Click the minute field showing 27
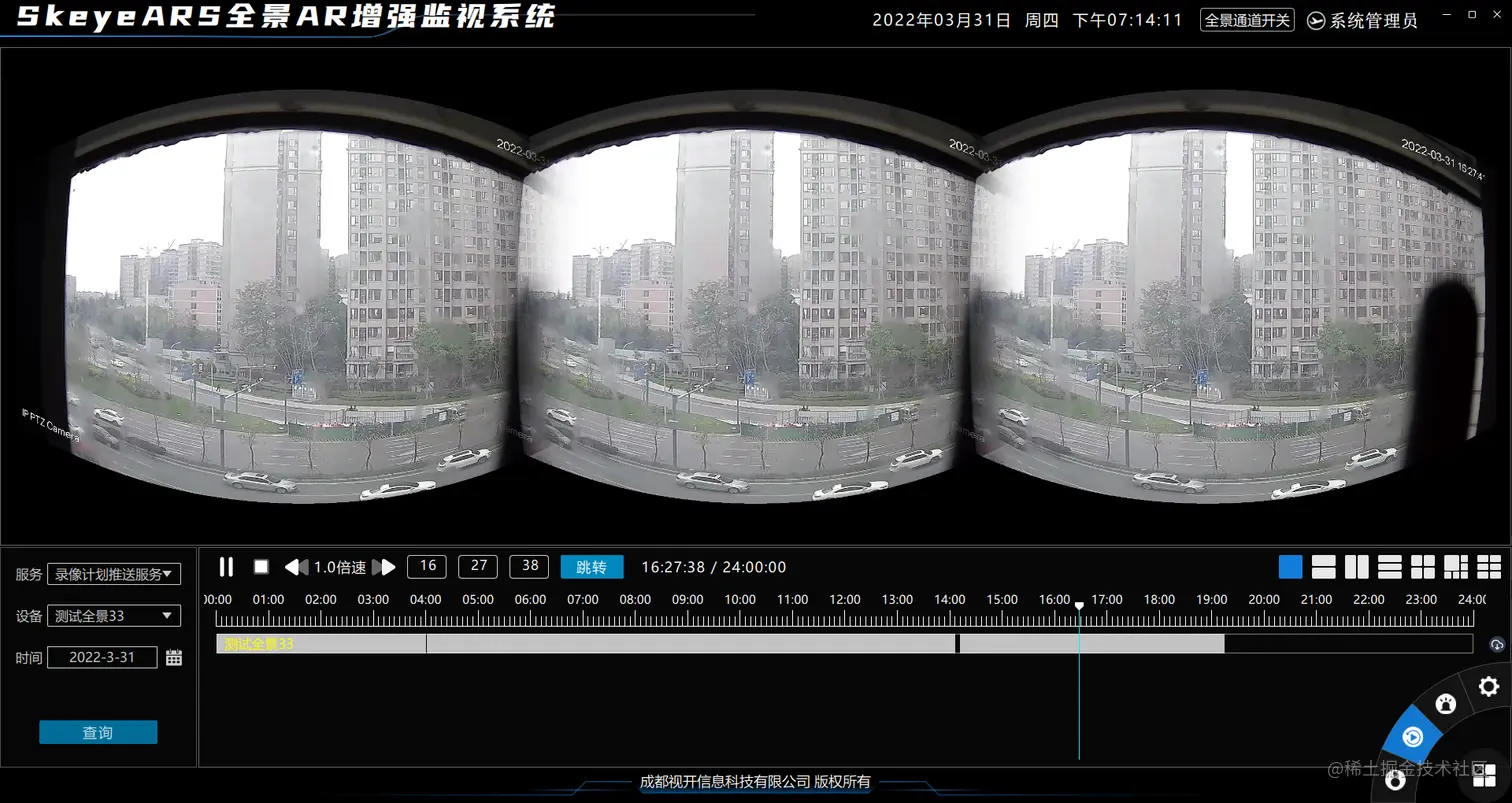1512x803 pixels. (x=478, y=566)
